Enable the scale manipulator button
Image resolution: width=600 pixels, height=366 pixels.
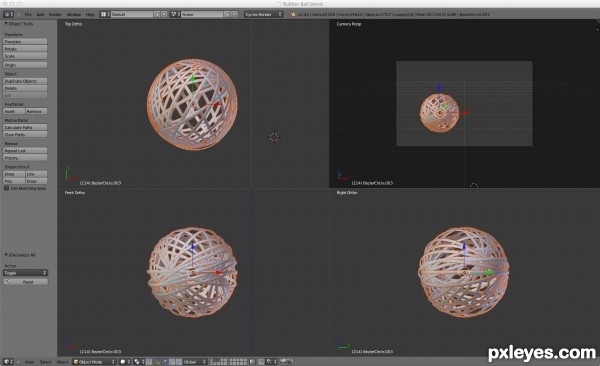[179, 362]
